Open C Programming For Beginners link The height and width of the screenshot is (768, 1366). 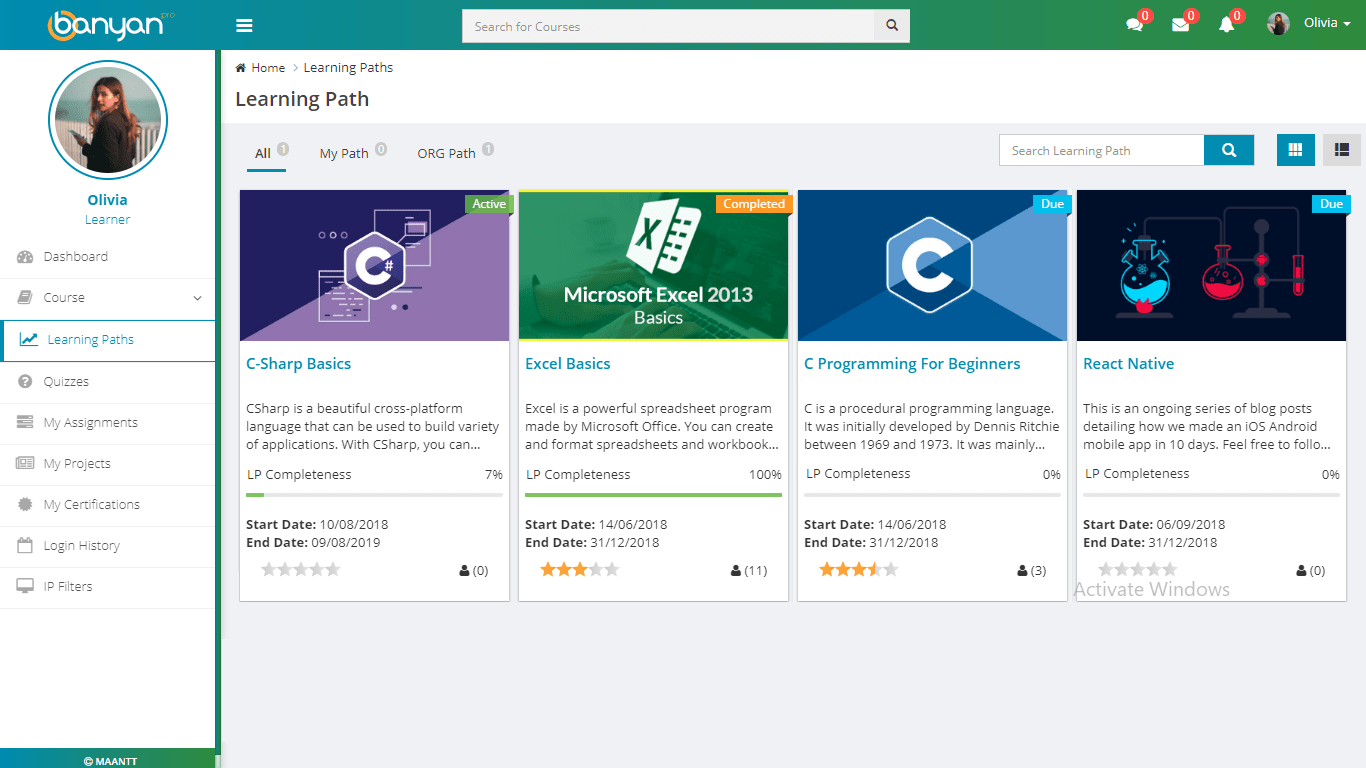(x=912, y=364)
